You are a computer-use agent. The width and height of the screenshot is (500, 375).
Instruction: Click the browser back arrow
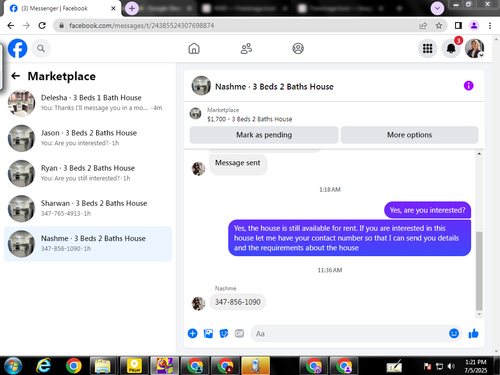11,26
